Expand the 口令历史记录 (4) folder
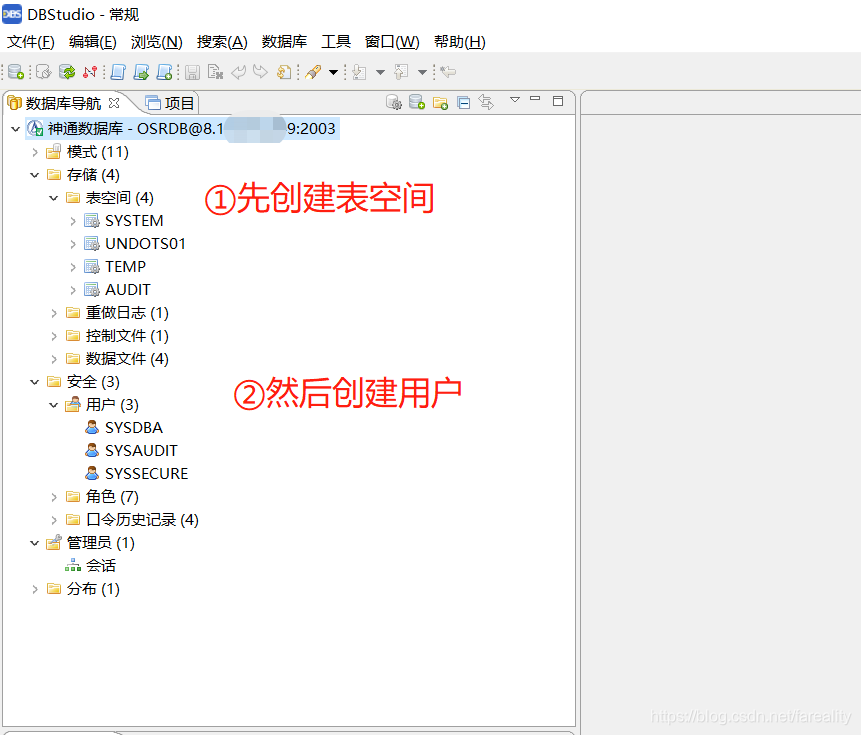Image resolution: width=861 pixels, height=735 pixels. [x=54, y=520]
